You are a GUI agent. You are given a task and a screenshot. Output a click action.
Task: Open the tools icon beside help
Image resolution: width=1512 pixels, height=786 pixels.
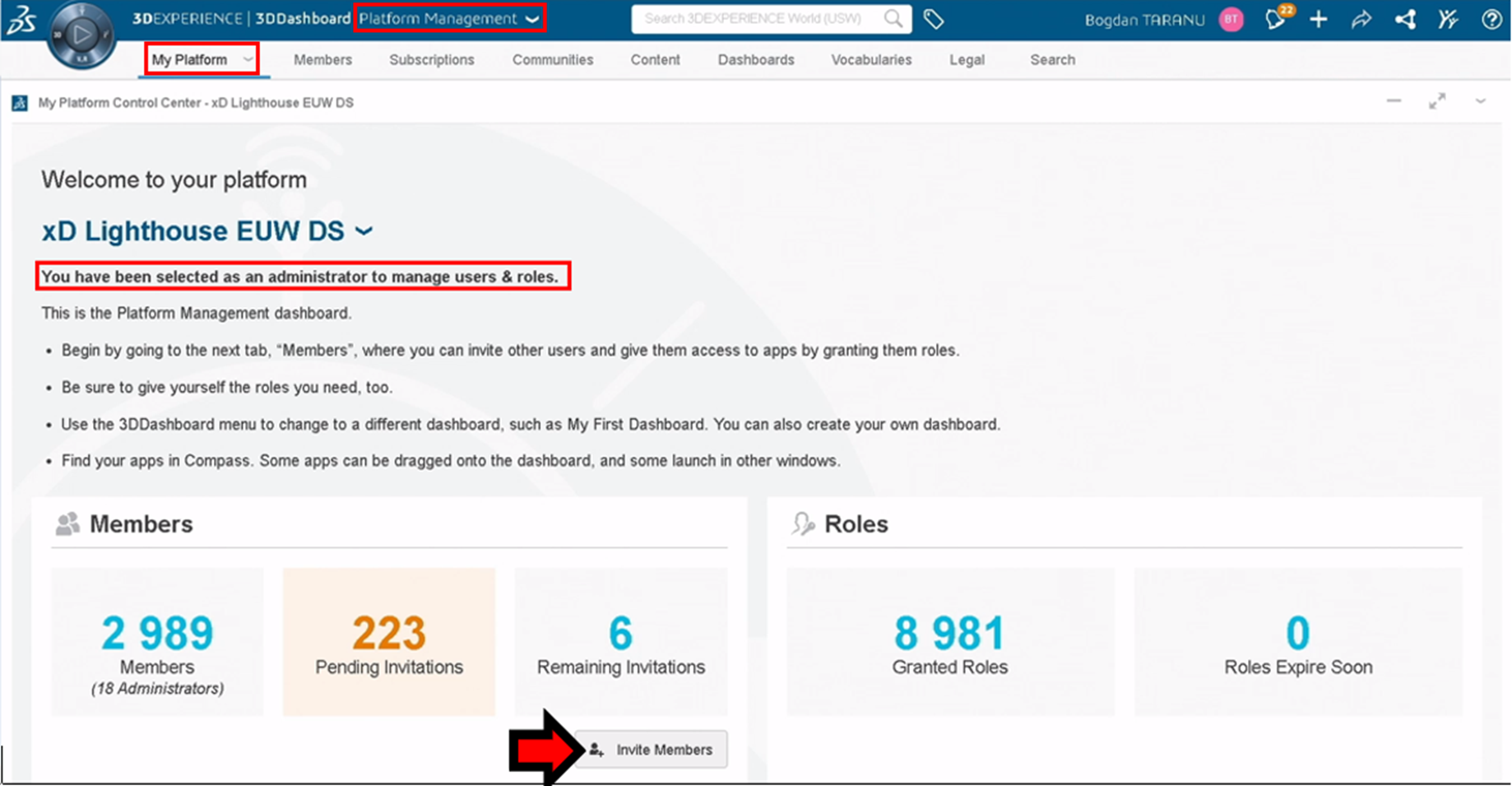click(x=1448, y=20)
